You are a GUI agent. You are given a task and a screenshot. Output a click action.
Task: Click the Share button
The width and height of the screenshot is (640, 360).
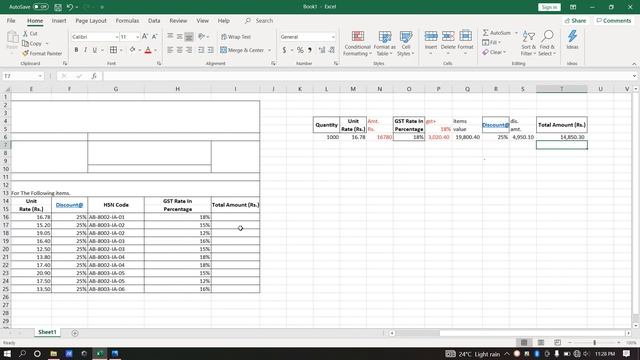pyautogui.click(x=575, y=20)
